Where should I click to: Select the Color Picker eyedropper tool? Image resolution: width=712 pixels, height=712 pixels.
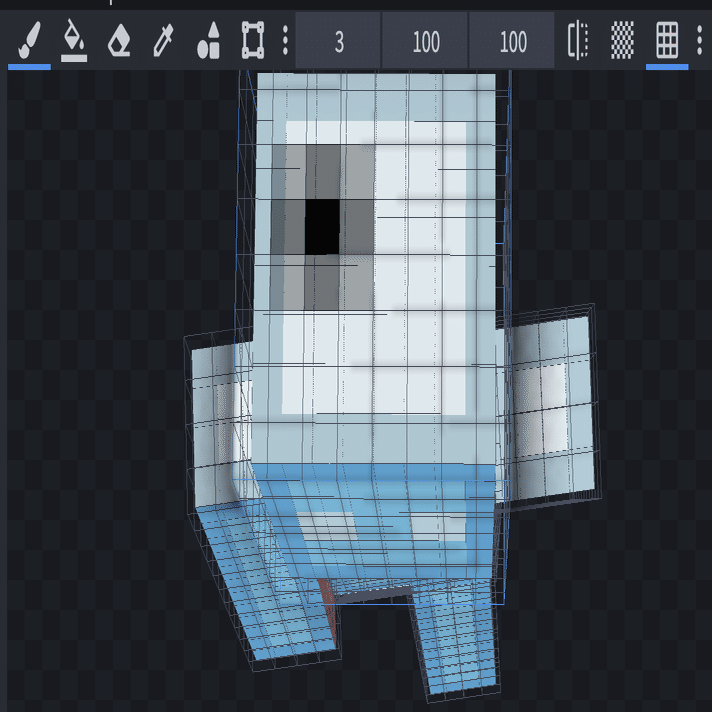(163, 41)
